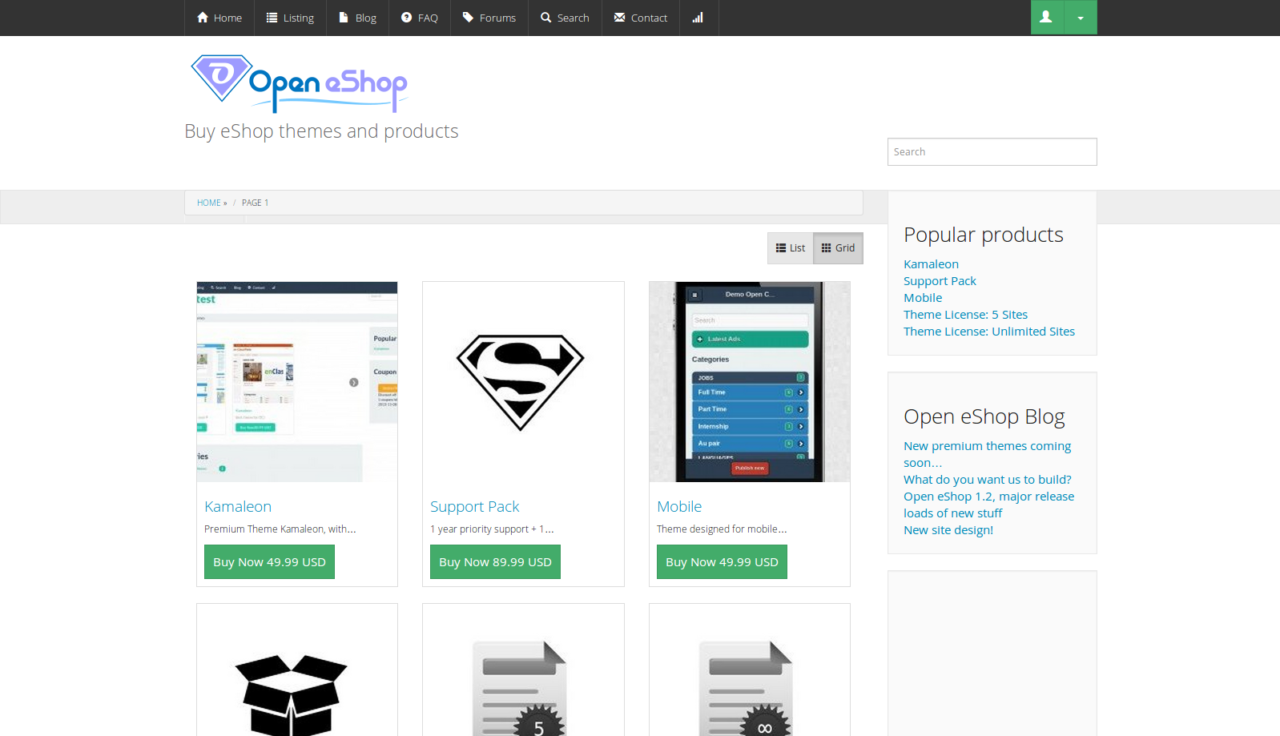Switch to List view
The width and height of the screenshot is (1280, 736).
790,248
